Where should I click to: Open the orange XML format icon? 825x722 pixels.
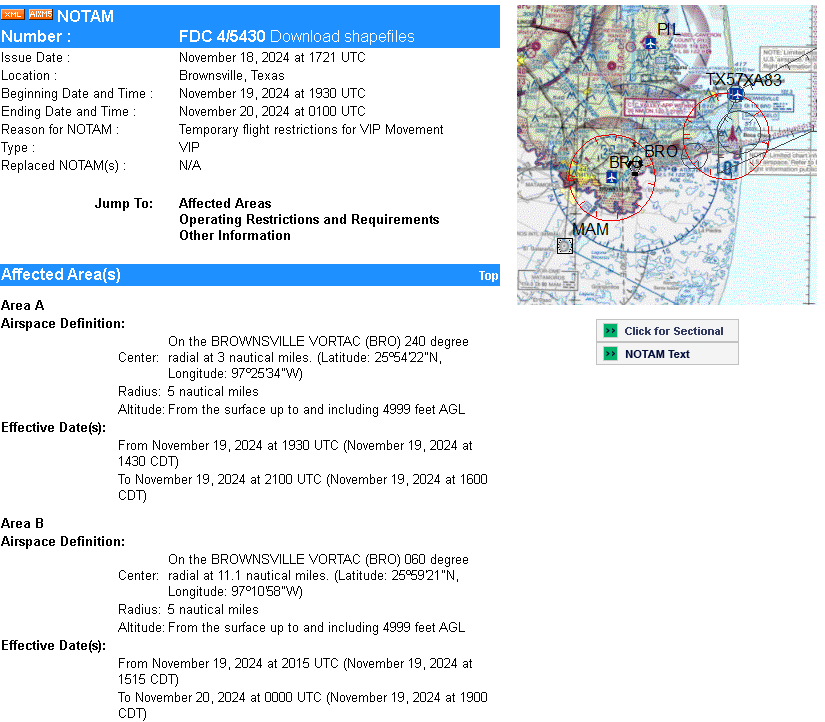pos(13,14)
